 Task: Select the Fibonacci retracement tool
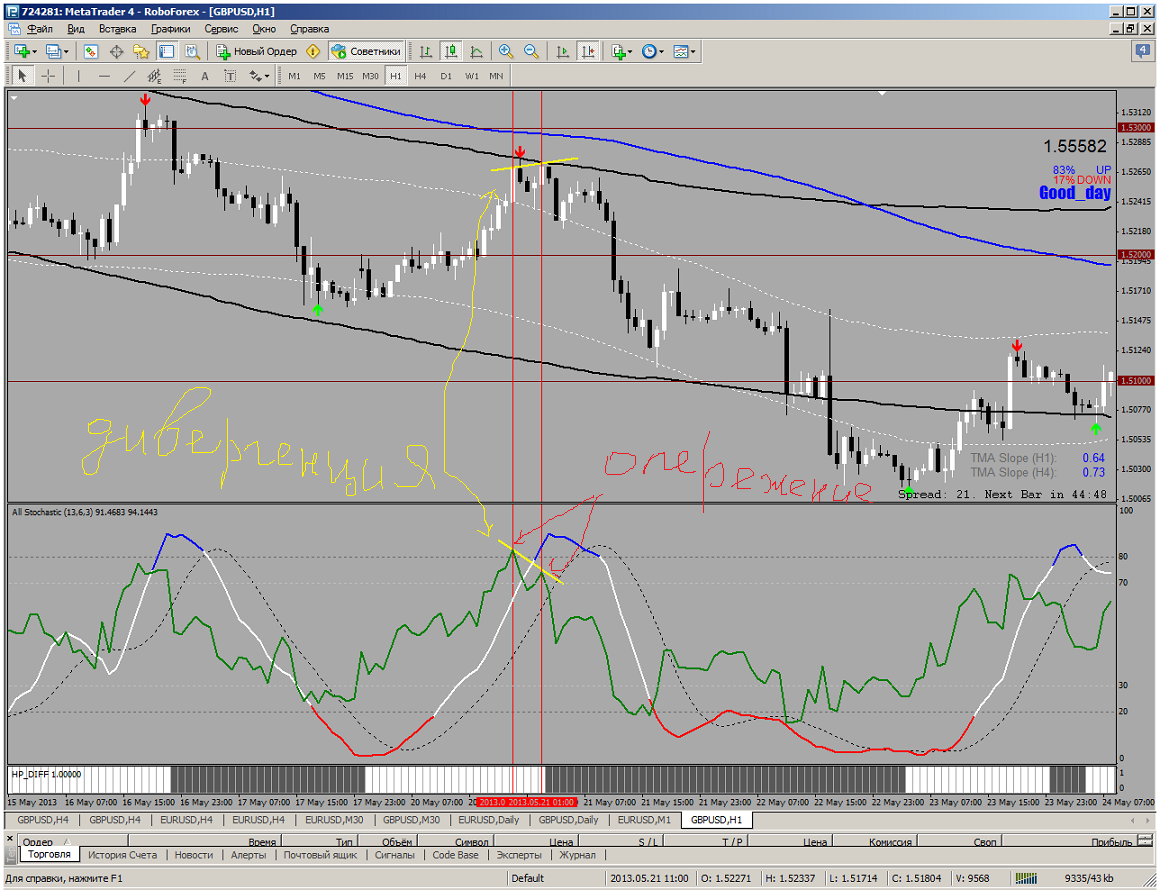pyautogui.click(x=180, y=75)
